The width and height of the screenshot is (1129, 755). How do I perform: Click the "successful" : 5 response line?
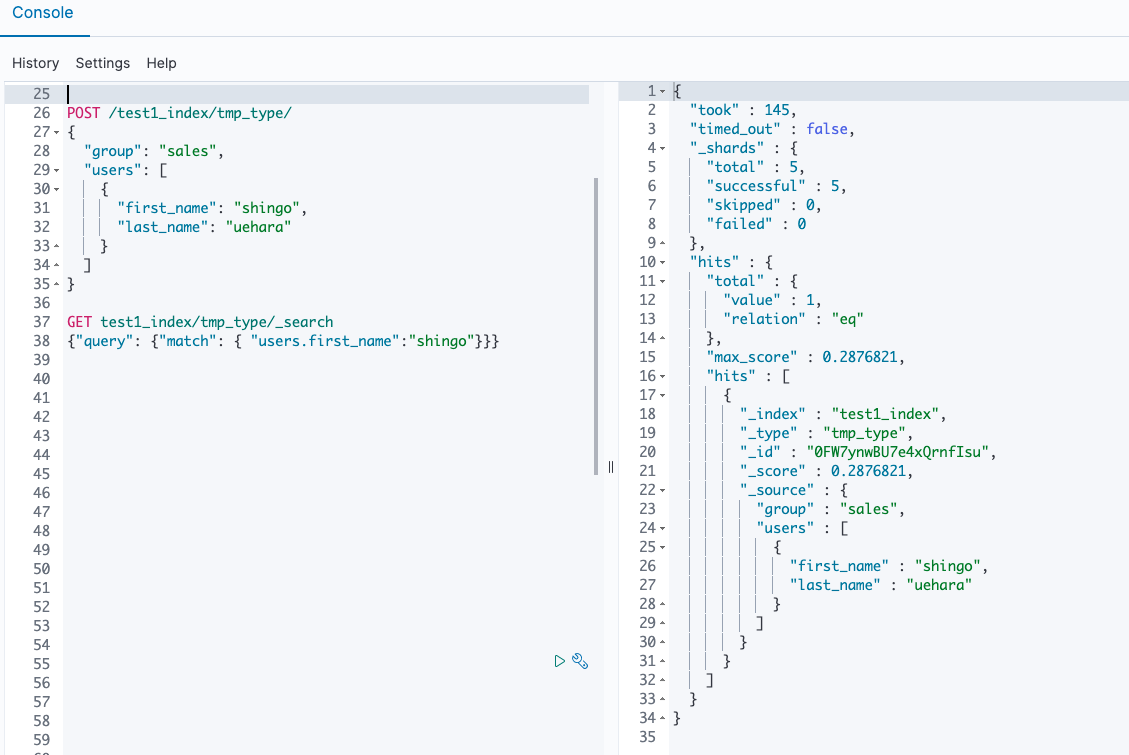776,186
